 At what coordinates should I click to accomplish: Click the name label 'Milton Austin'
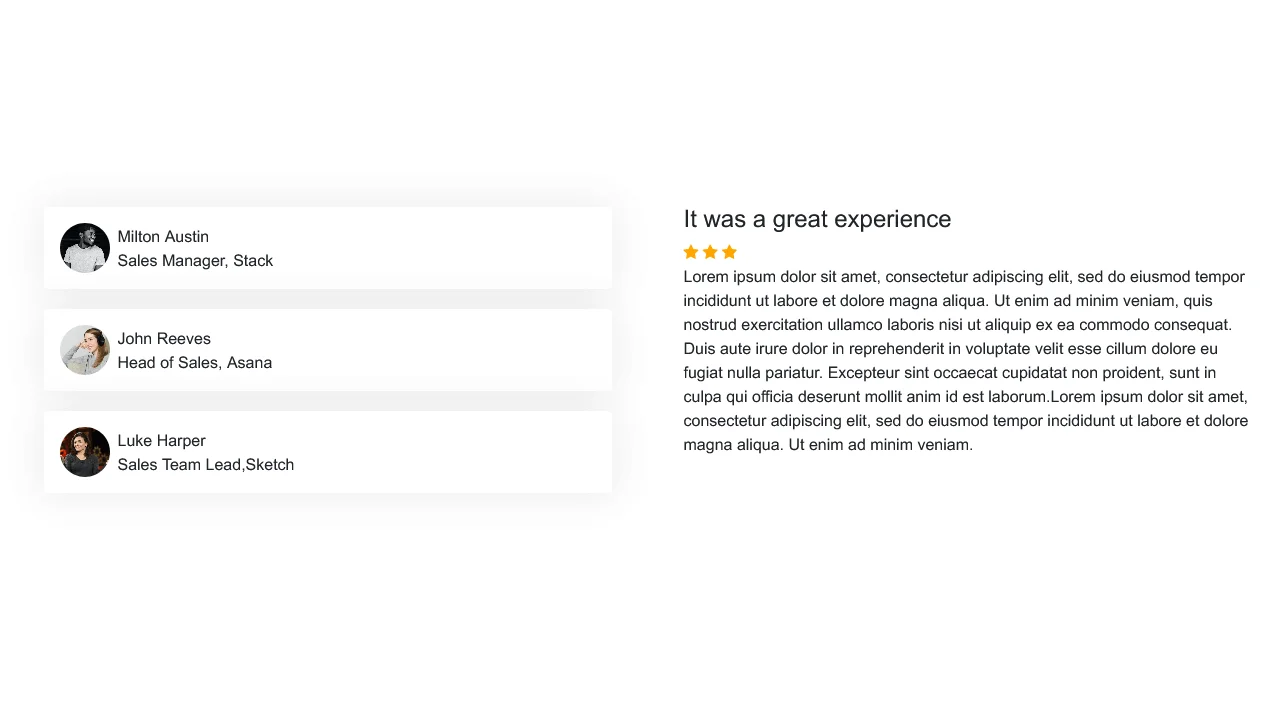pyautogui.click(x=163, y=237)
